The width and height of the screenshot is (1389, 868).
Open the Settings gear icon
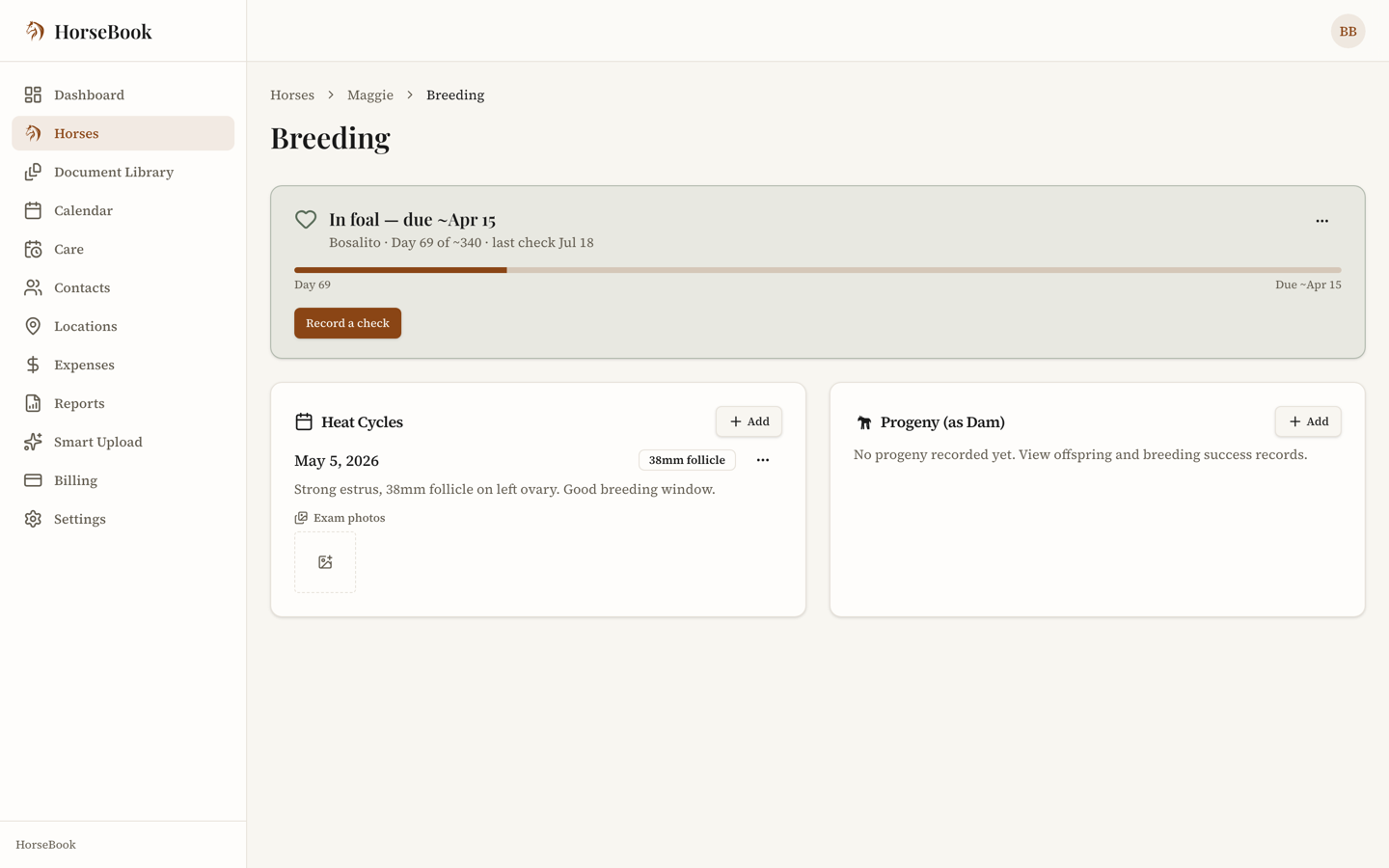(x=33, y=519)
